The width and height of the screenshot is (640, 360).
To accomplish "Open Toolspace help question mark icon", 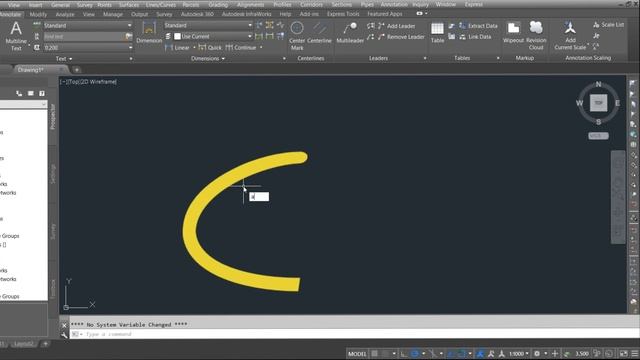I will pos(42,93).
